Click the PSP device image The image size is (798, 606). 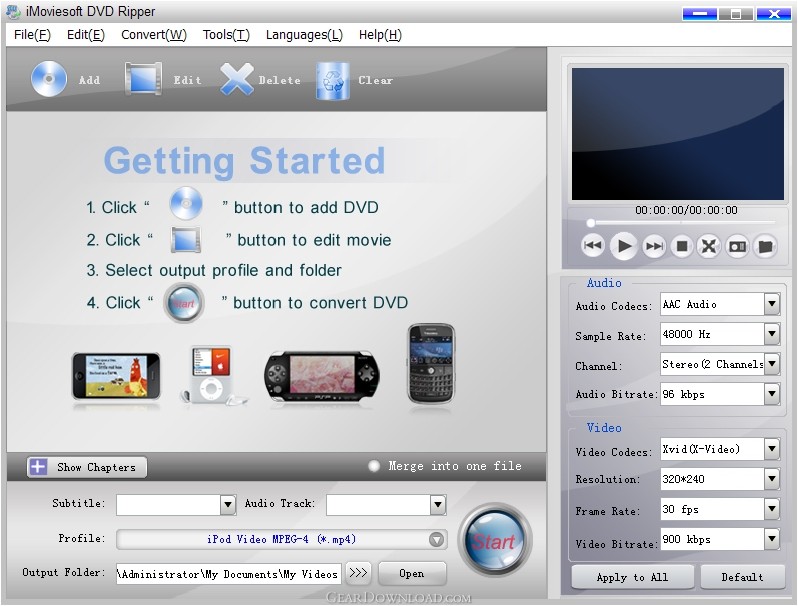[x=322, y=376]
